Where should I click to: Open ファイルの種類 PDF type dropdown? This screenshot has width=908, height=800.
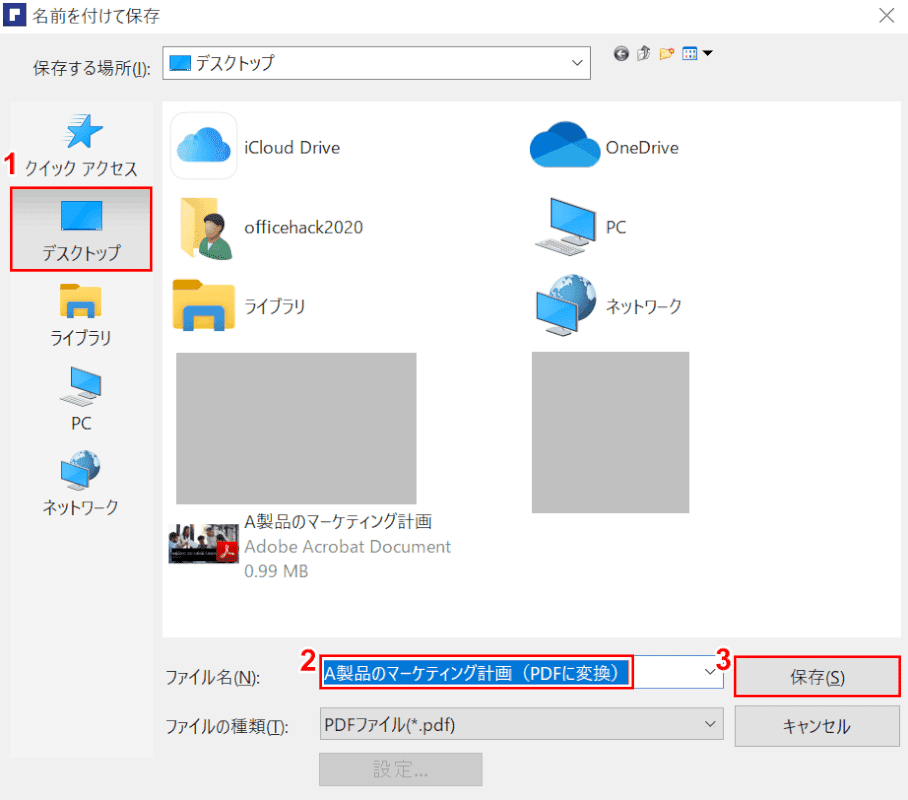[x=521, y=724]
